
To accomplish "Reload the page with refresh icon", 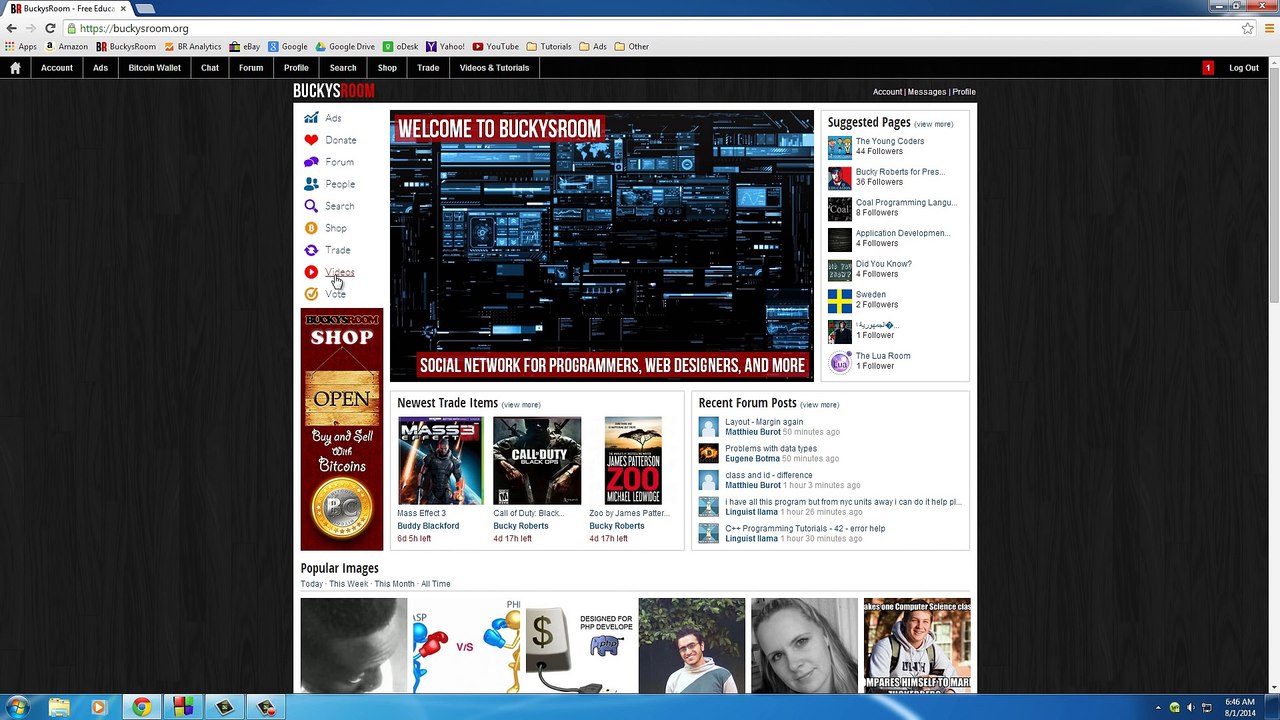I will click(x=50, y=28).
